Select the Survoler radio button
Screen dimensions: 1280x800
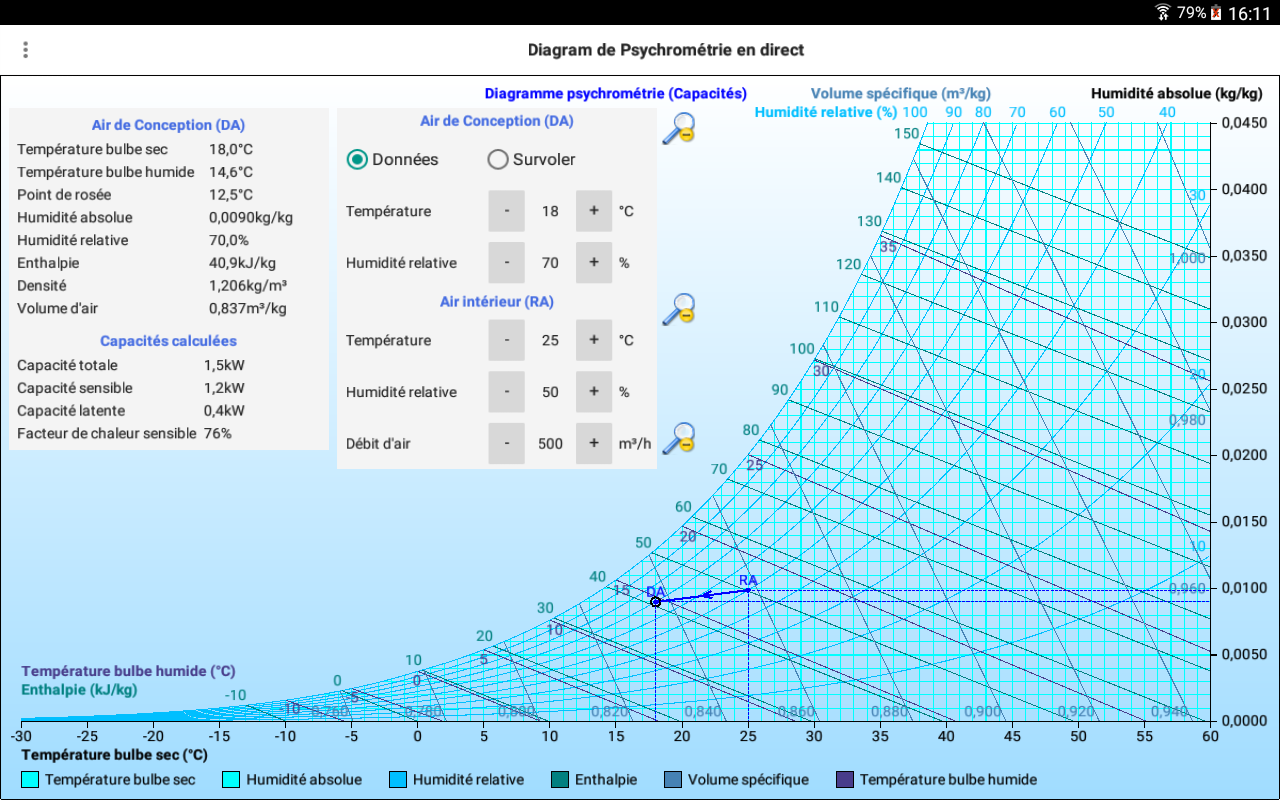(x=497, y=159)
